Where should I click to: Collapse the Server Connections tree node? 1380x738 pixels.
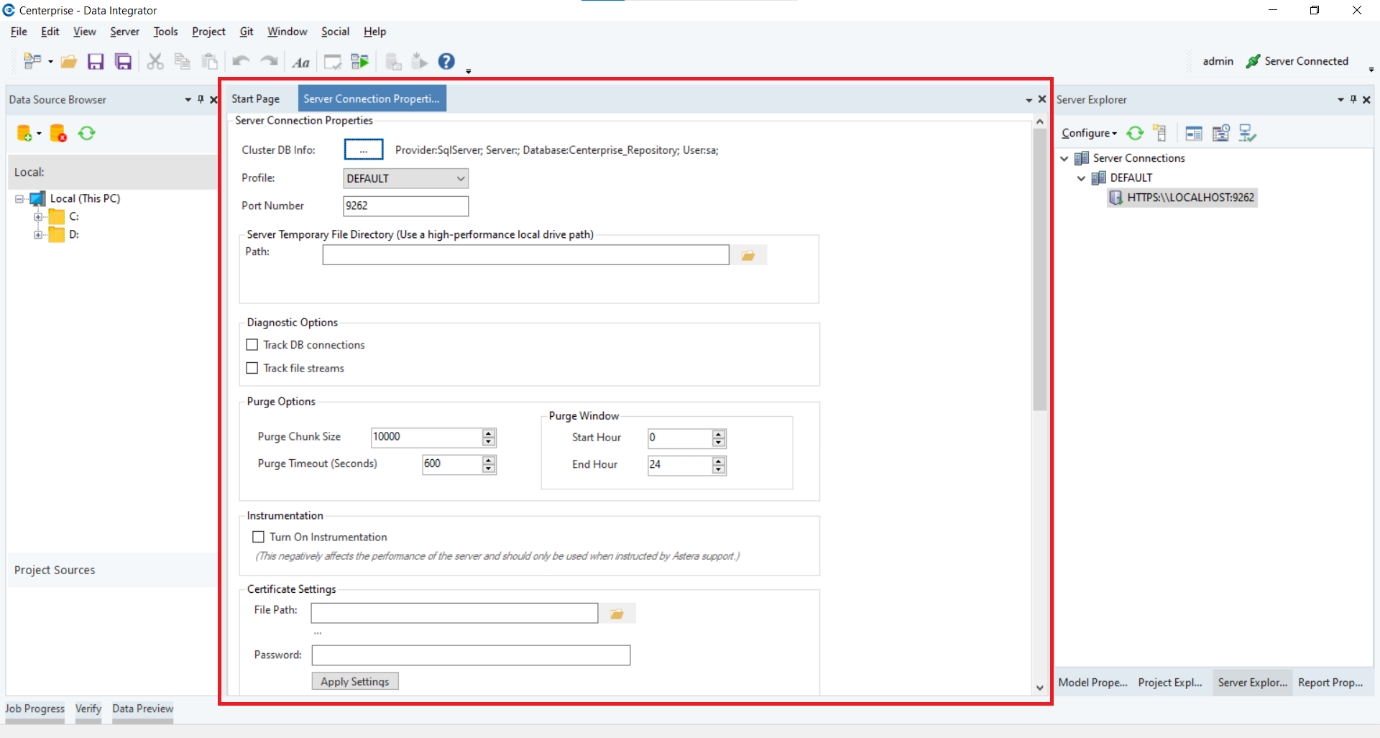click(x=1064, y=158)
